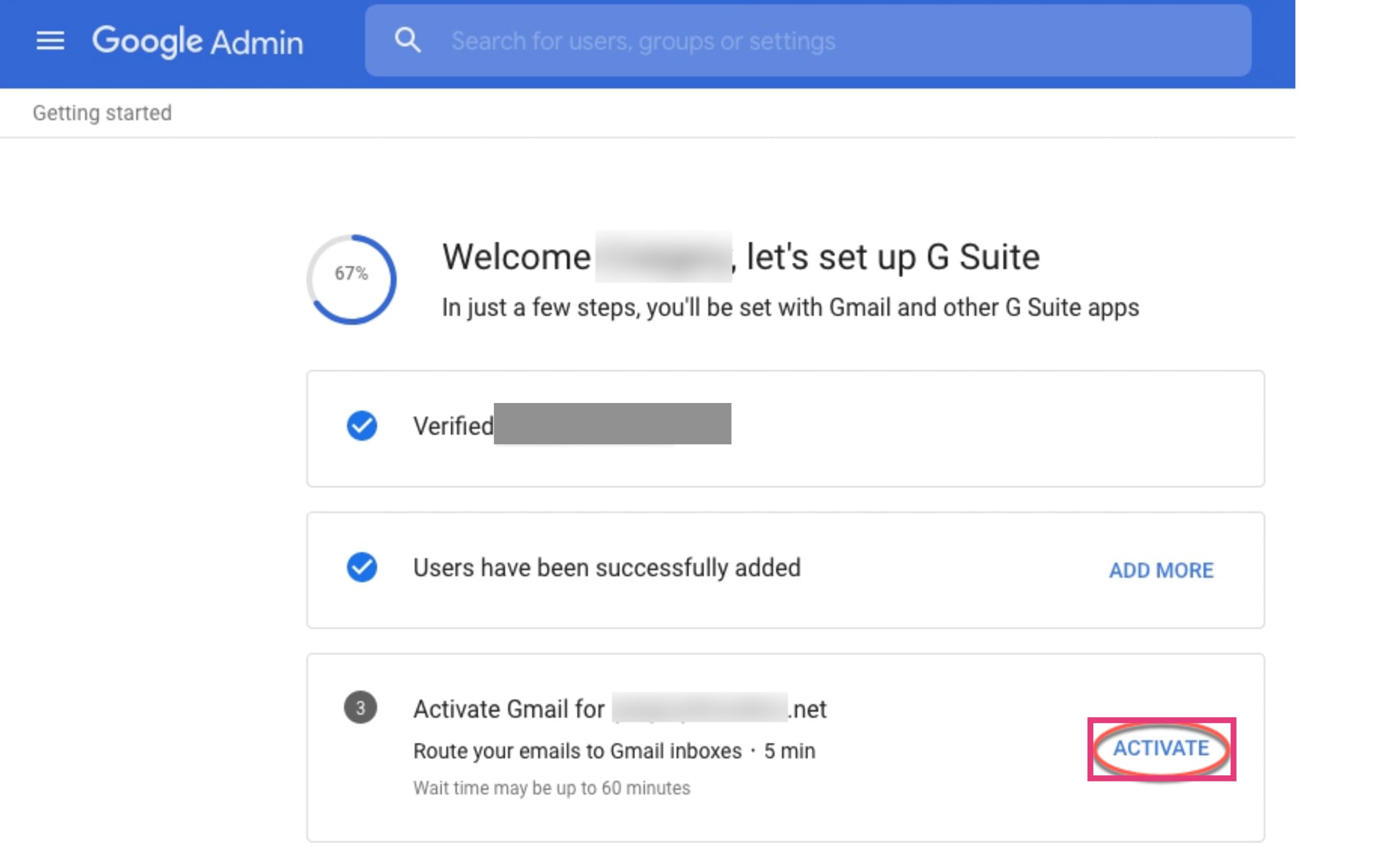Open the Getting started breadcrumb

coord(102,113)
